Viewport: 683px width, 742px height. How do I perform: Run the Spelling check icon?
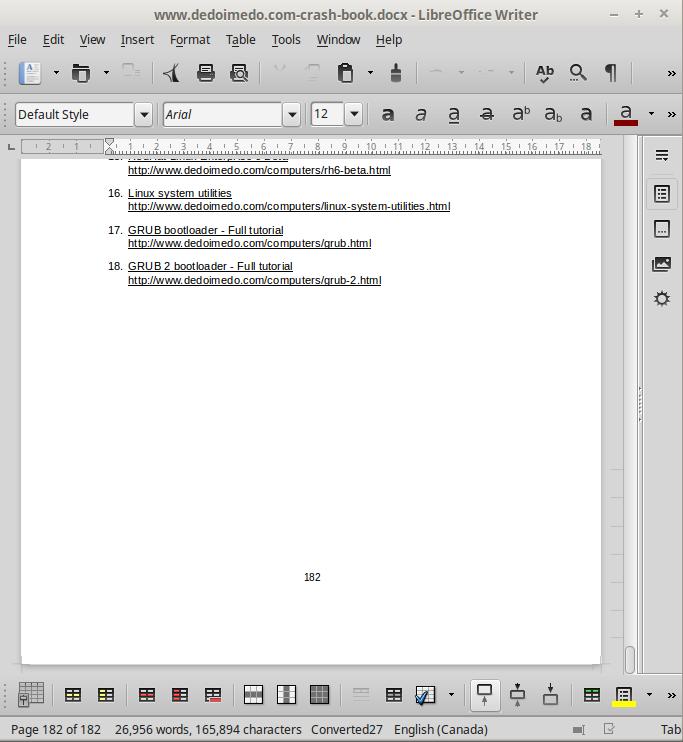pyautogui.click(x=544, y=73)
